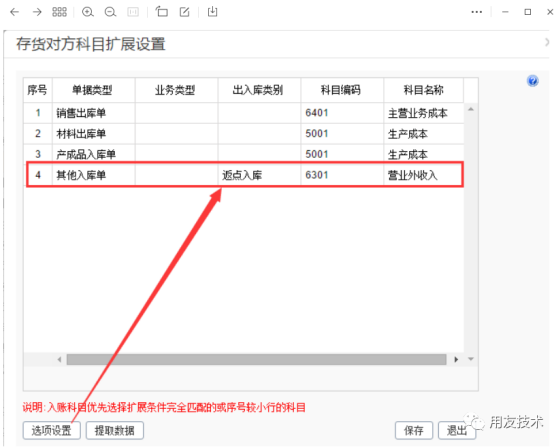Click the forward arrow icon

37,12
